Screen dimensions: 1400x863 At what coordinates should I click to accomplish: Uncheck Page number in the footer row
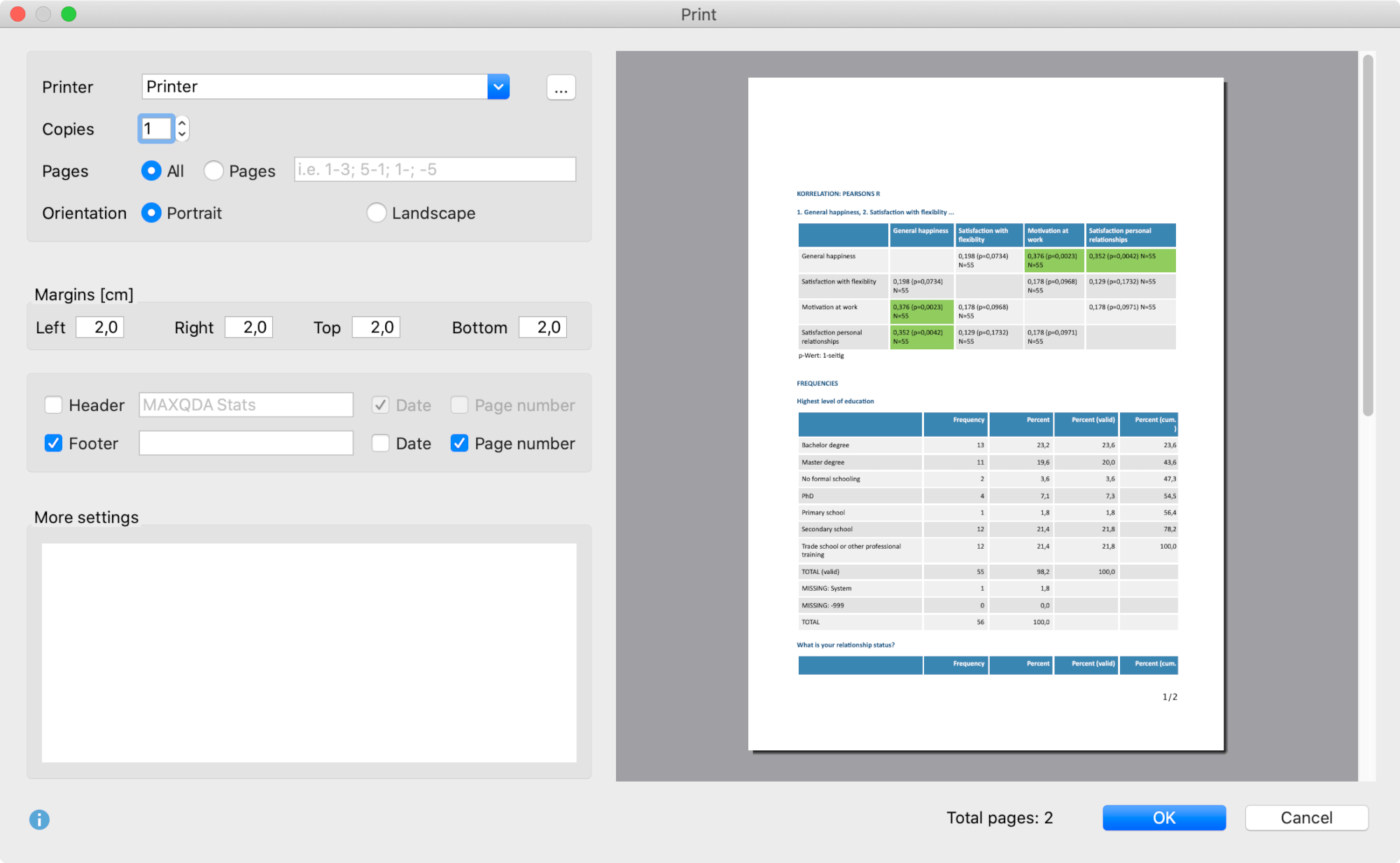(x=459, y=442)
